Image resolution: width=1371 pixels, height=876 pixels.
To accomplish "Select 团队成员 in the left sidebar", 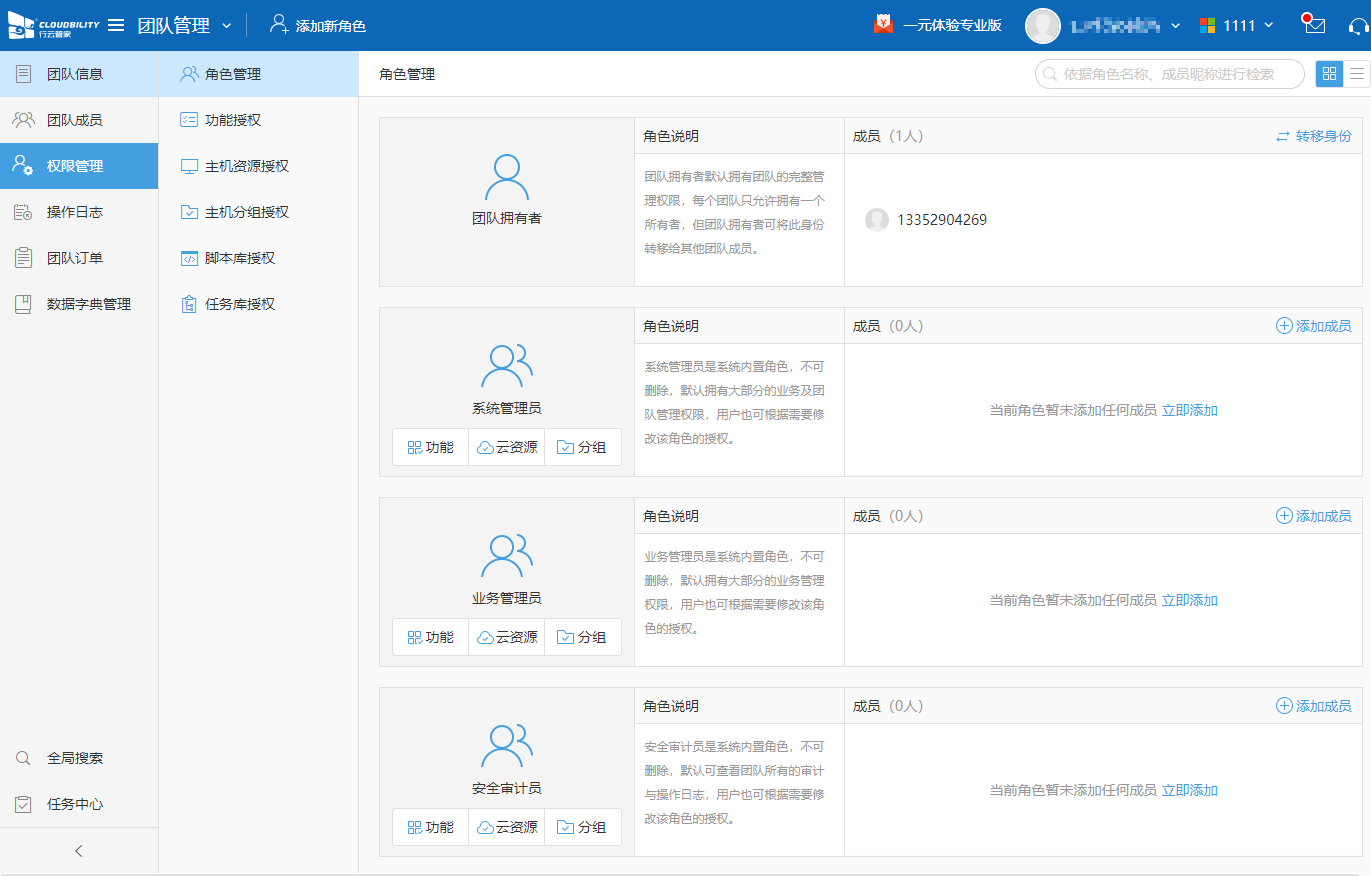I will coord(74,120).
